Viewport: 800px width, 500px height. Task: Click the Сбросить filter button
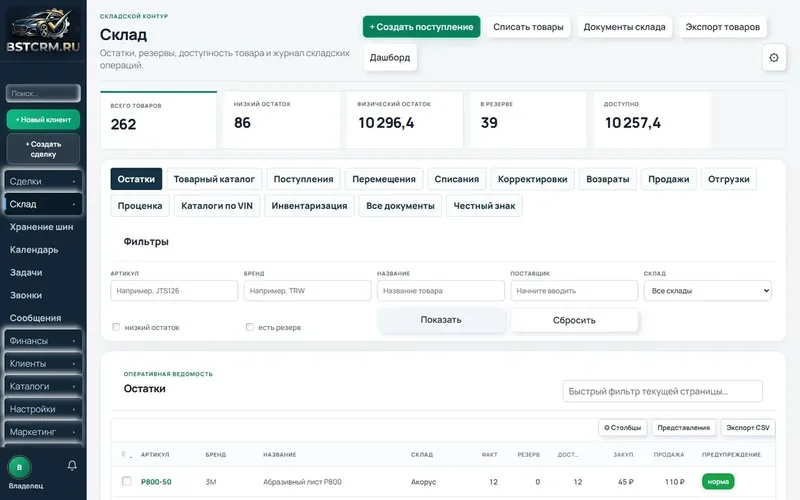point(574,320)
